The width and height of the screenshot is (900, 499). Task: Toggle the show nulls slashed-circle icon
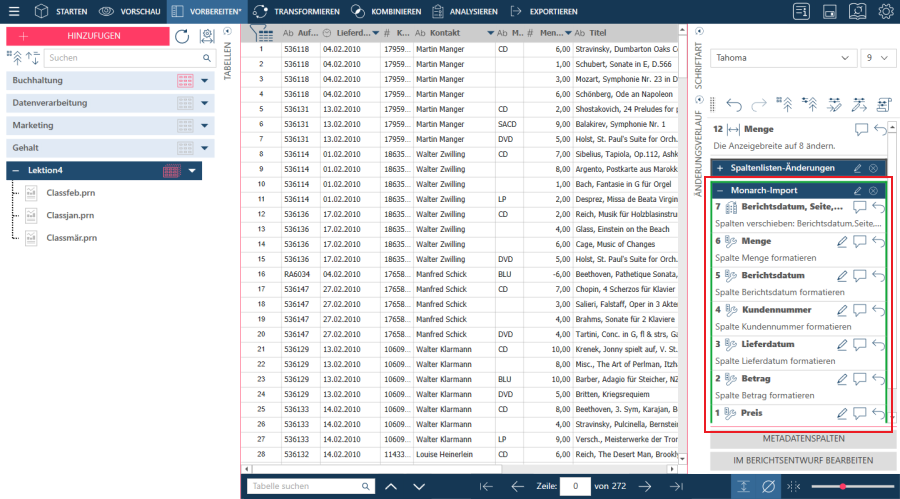[x=768, y=486]
